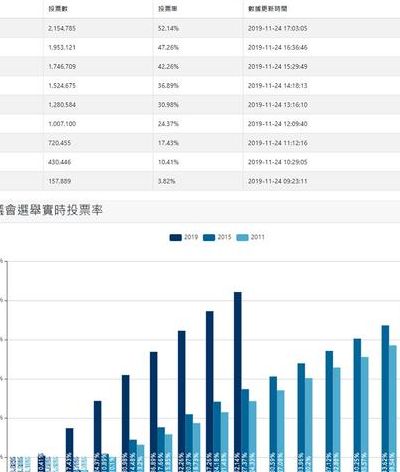Select vote count 1,007,100
Viewport: 400px width, 472px height.
pyautogui.click(x=62, y=124)
